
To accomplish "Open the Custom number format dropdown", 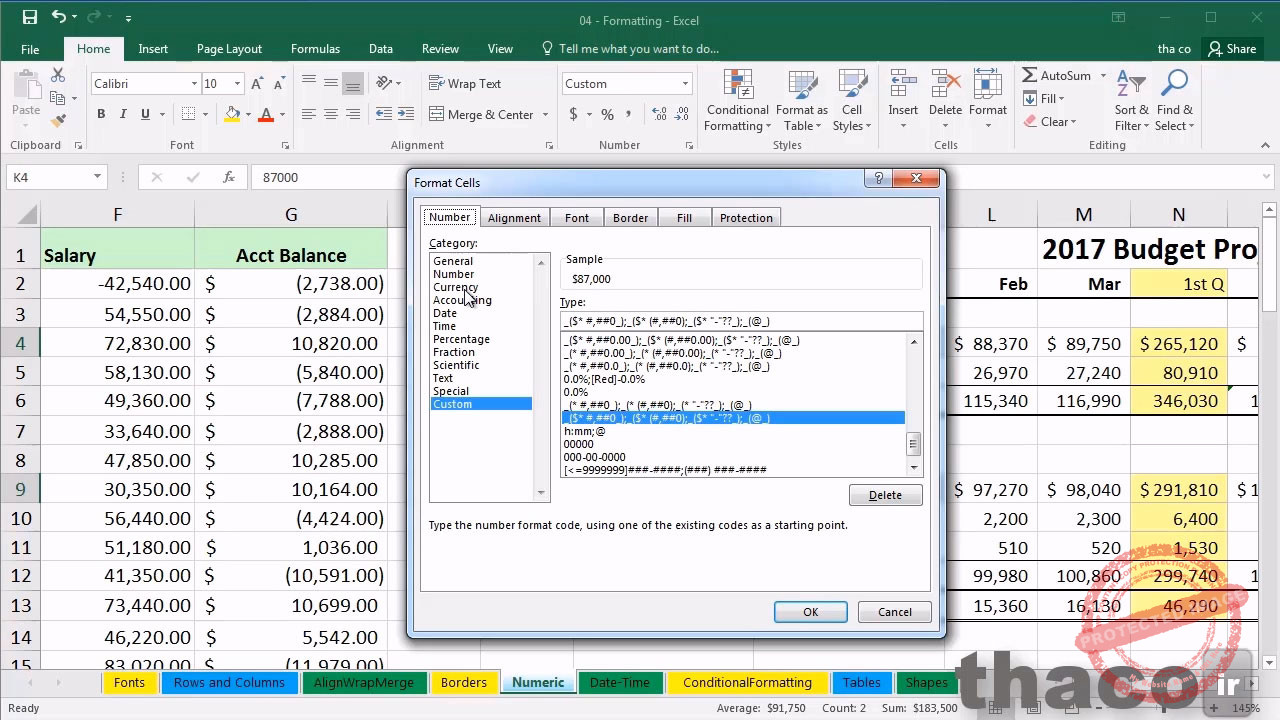I will click(685, 84).
